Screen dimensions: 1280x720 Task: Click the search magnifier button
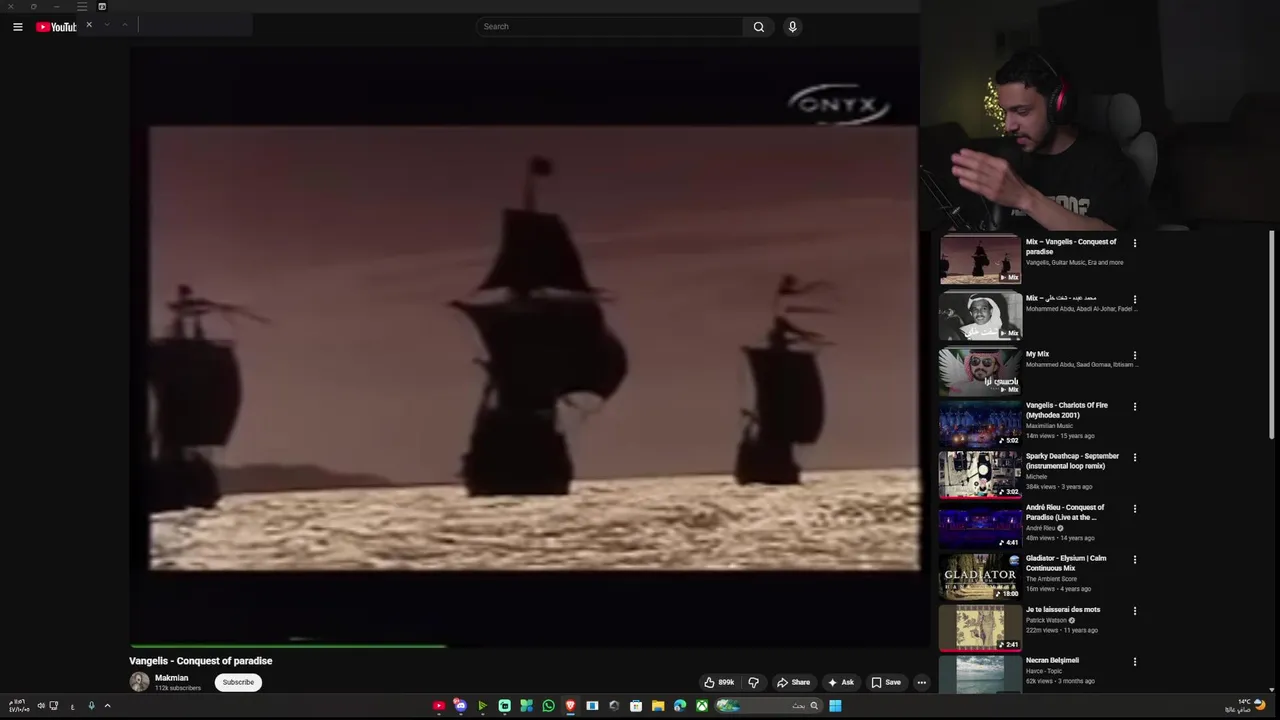click(759, 27)
